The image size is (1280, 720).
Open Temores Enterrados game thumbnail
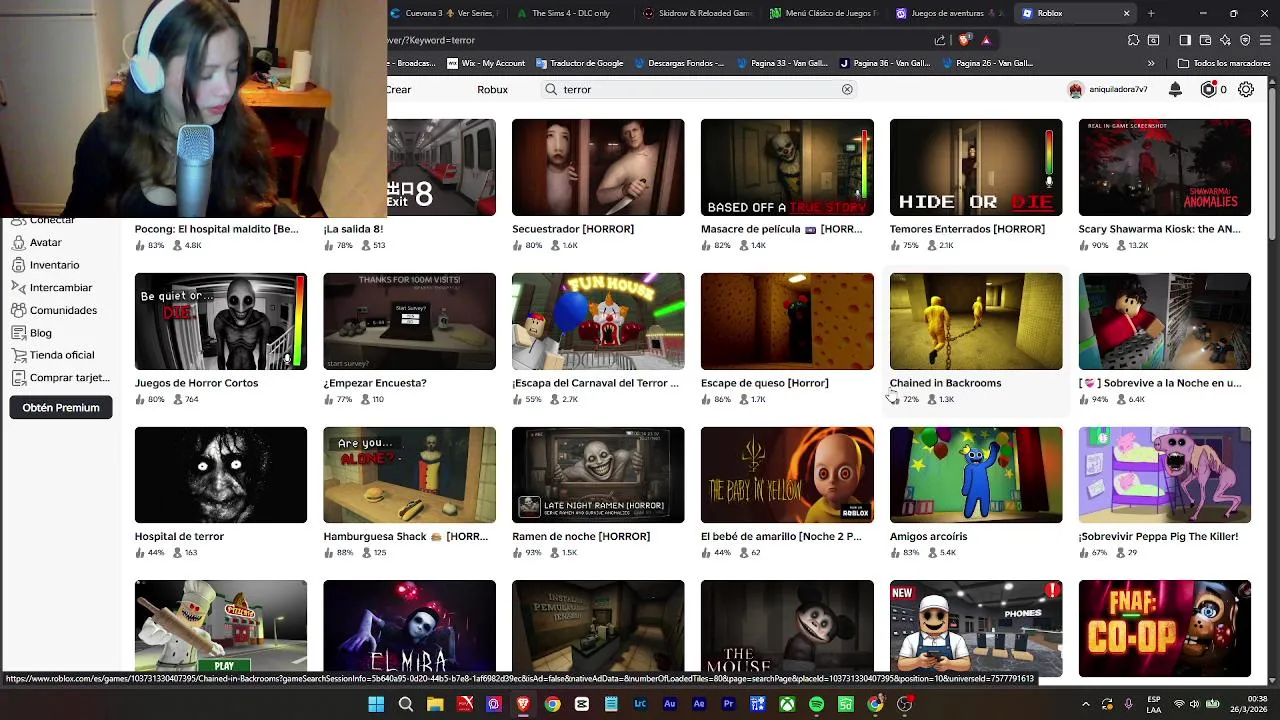tap(976, 167)
